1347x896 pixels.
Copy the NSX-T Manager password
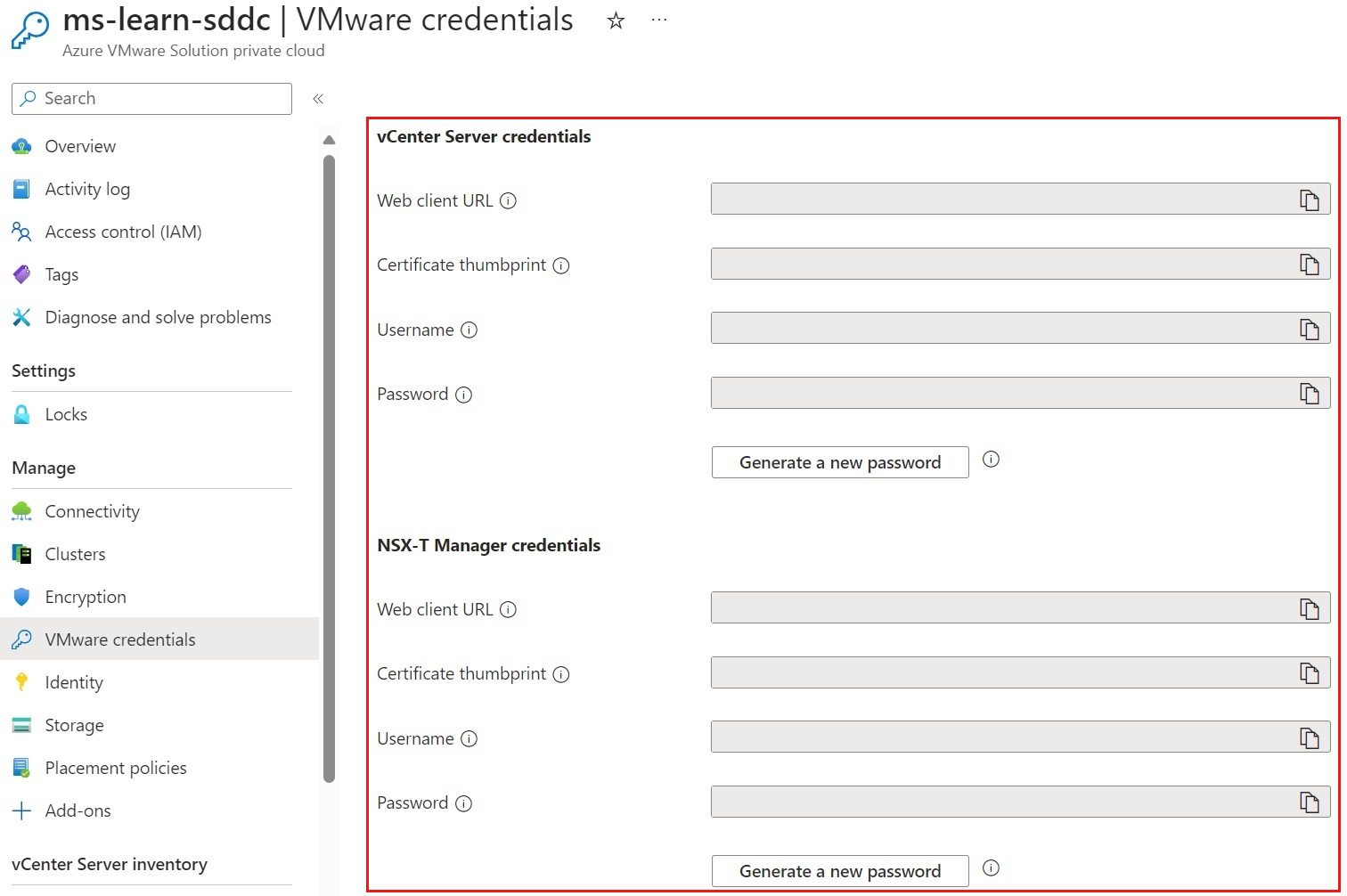coord(1310,802)
